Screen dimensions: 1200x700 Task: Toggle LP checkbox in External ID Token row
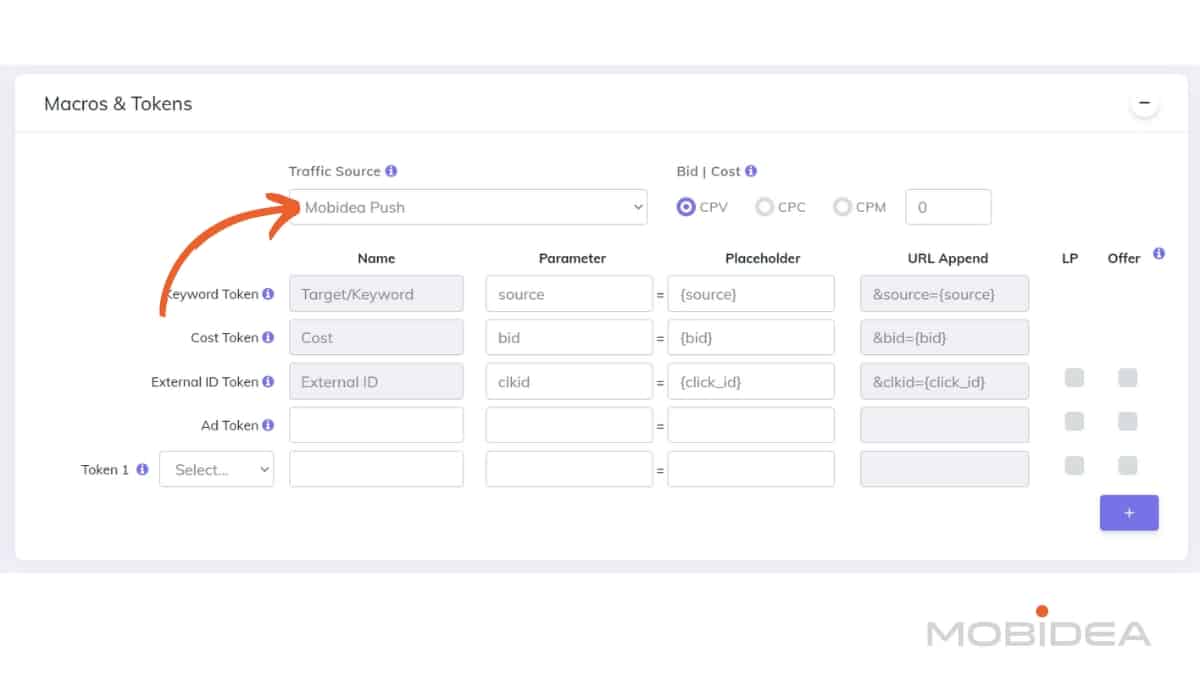pos(1074,378)
